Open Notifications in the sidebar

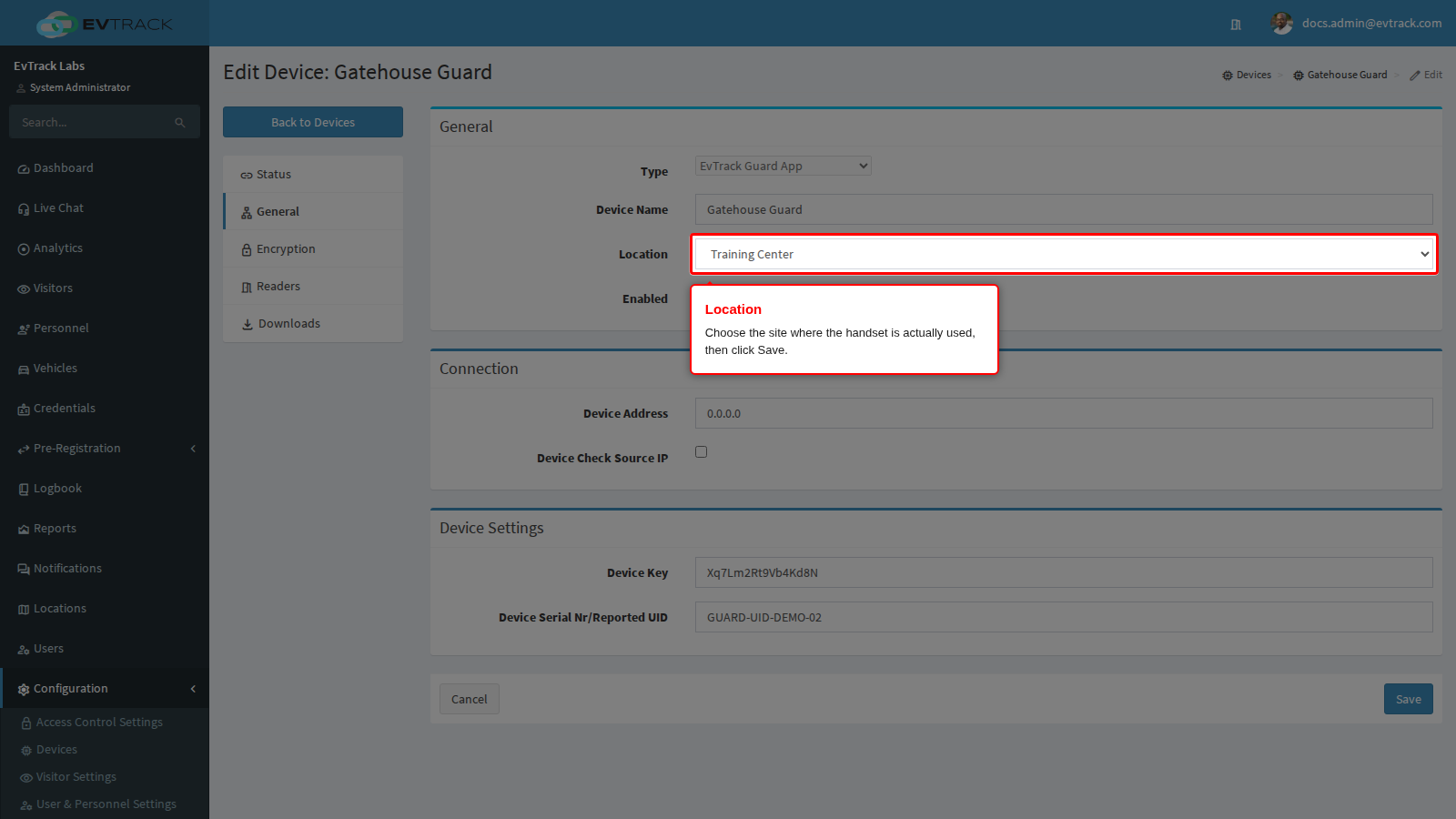105,569
